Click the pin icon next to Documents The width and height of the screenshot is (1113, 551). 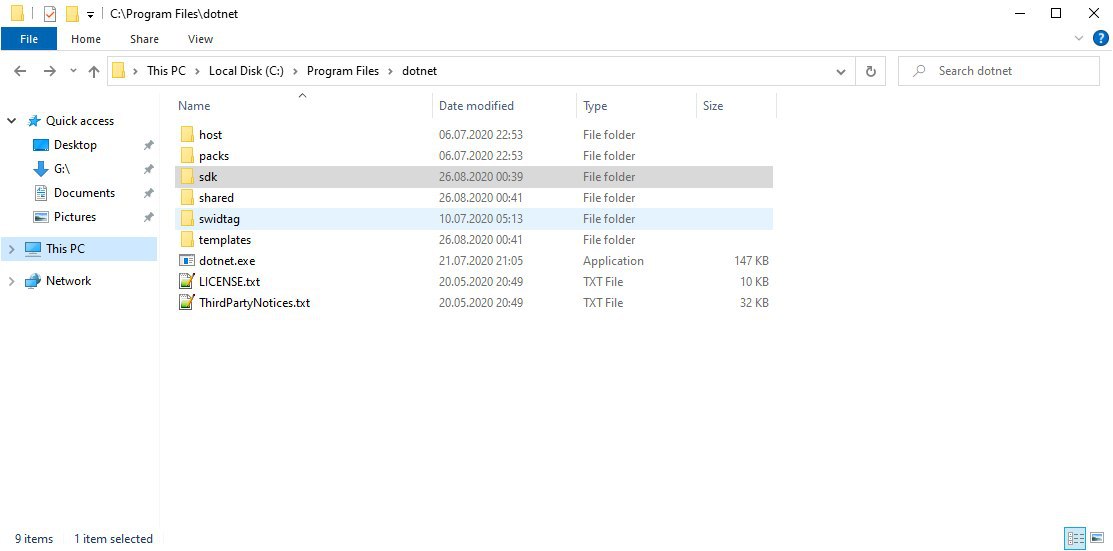tap(148, 194)
